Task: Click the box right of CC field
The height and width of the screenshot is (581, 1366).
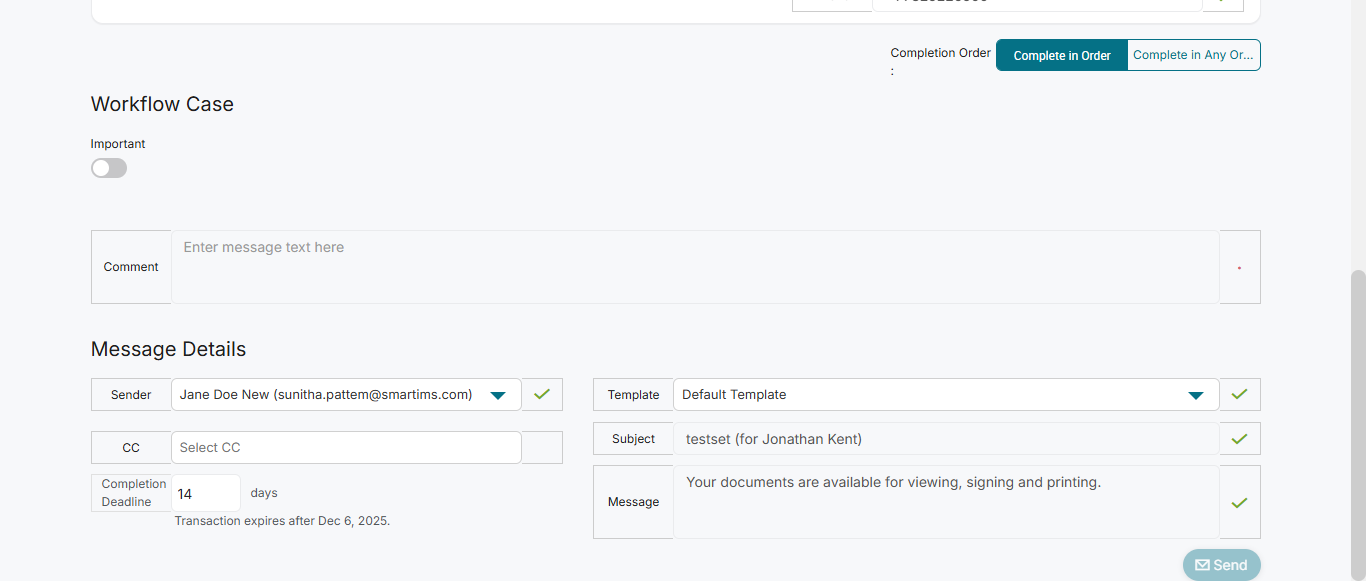Action: 542,448
